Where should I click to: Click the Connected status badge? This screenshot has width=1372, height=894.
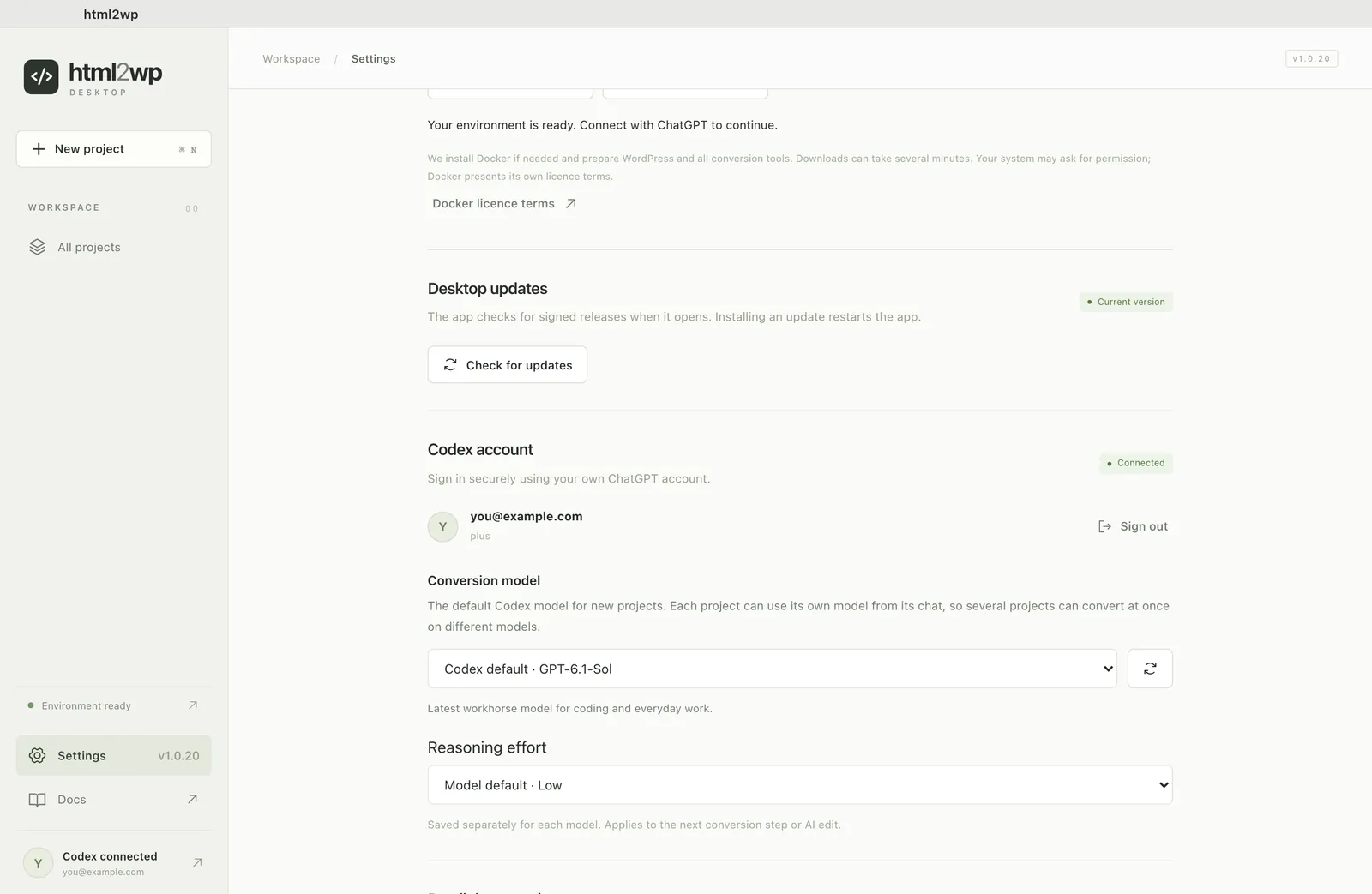(1136, 463)
